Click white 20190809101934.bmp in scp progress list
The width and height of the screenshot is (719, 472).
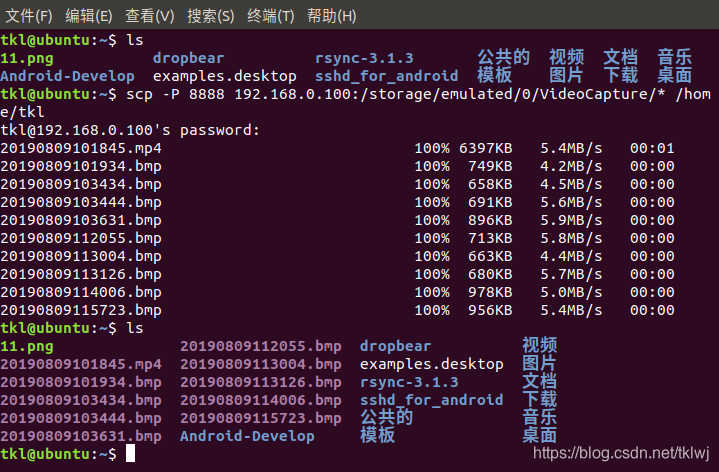pos(81,166)
